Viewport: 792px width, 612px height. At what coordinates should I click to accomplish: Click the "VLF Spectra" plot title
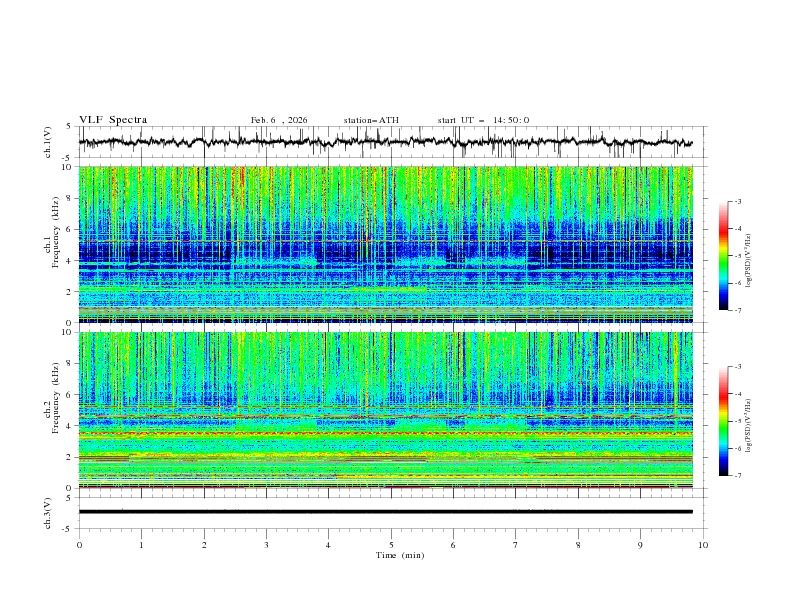coord(113,120)
